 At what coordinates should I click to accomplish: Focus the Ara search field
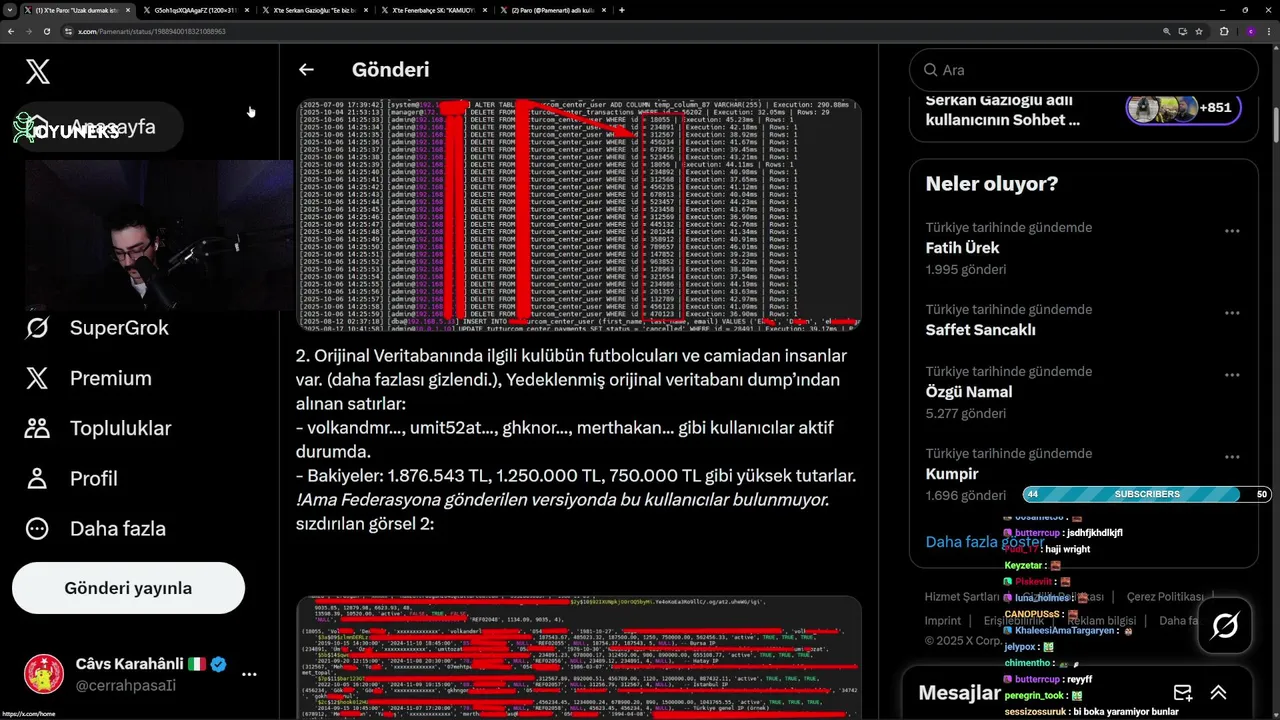point(1083,70)
